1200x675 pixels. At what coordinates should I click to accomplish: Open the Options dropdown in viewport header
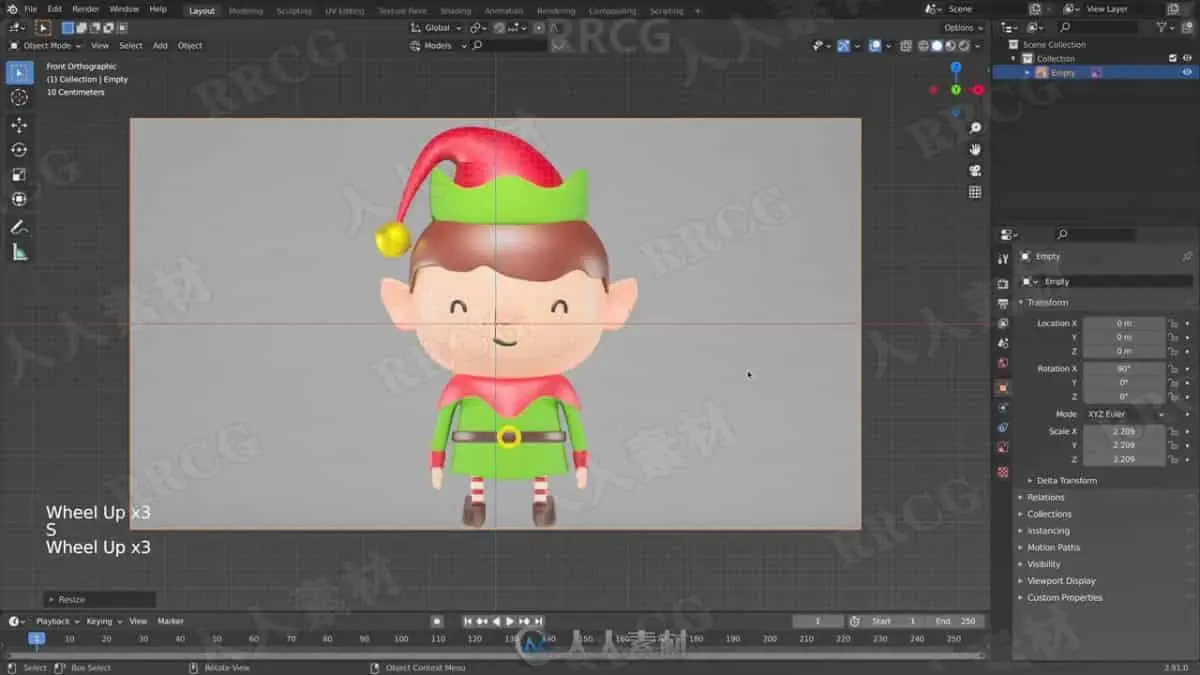tap(962, 28)
